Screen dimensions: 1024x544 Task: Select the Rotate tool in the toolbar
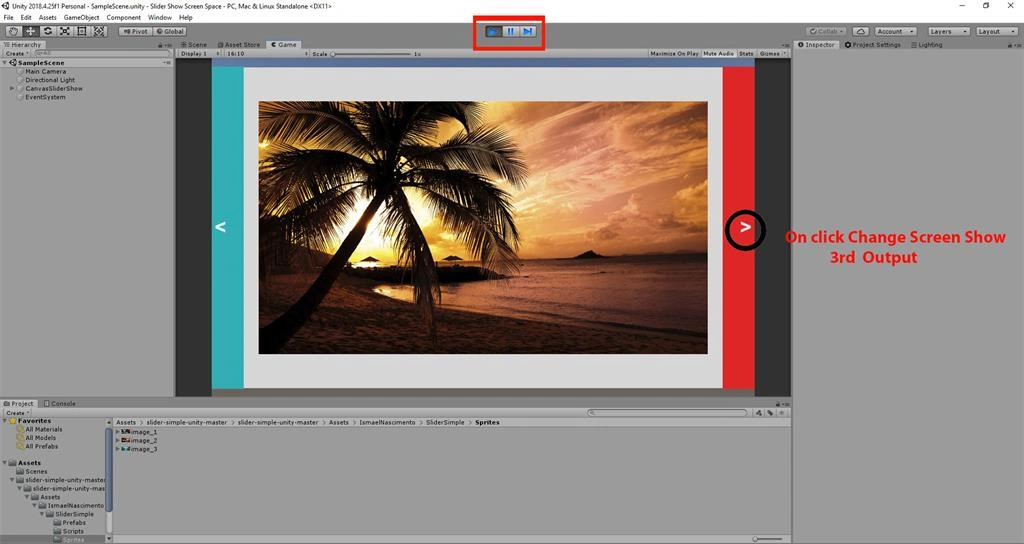coord(48,31)
